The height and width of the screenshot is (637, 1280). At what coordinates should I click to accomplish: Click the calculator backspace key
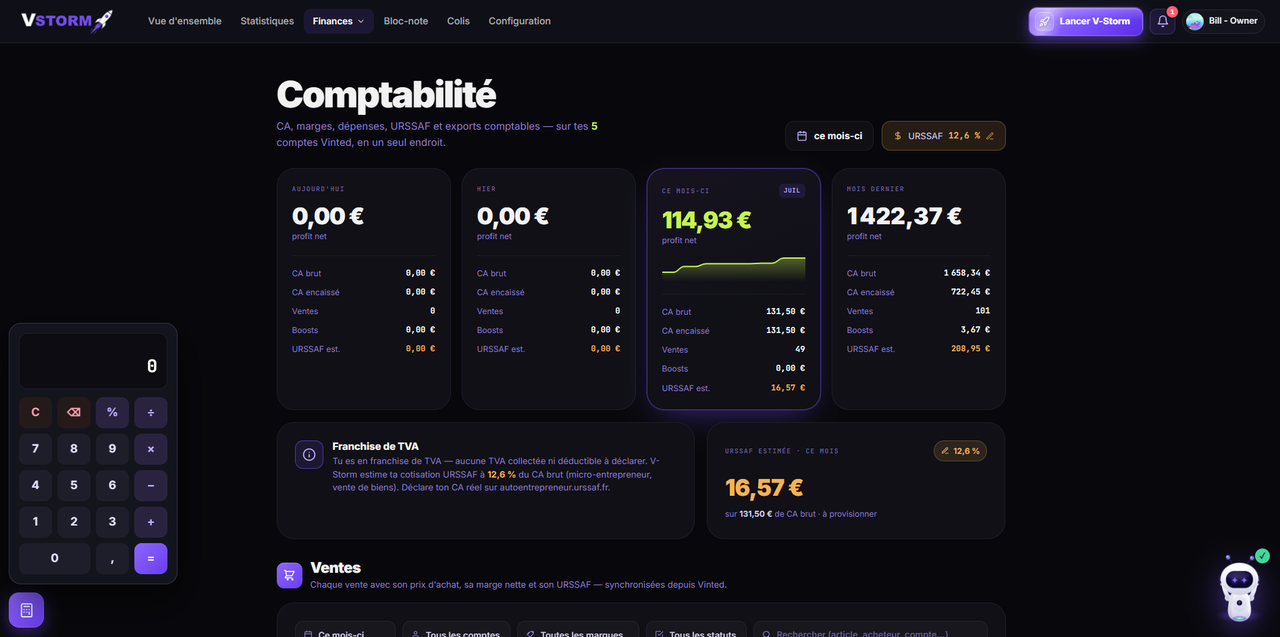[x=74, y=412]
